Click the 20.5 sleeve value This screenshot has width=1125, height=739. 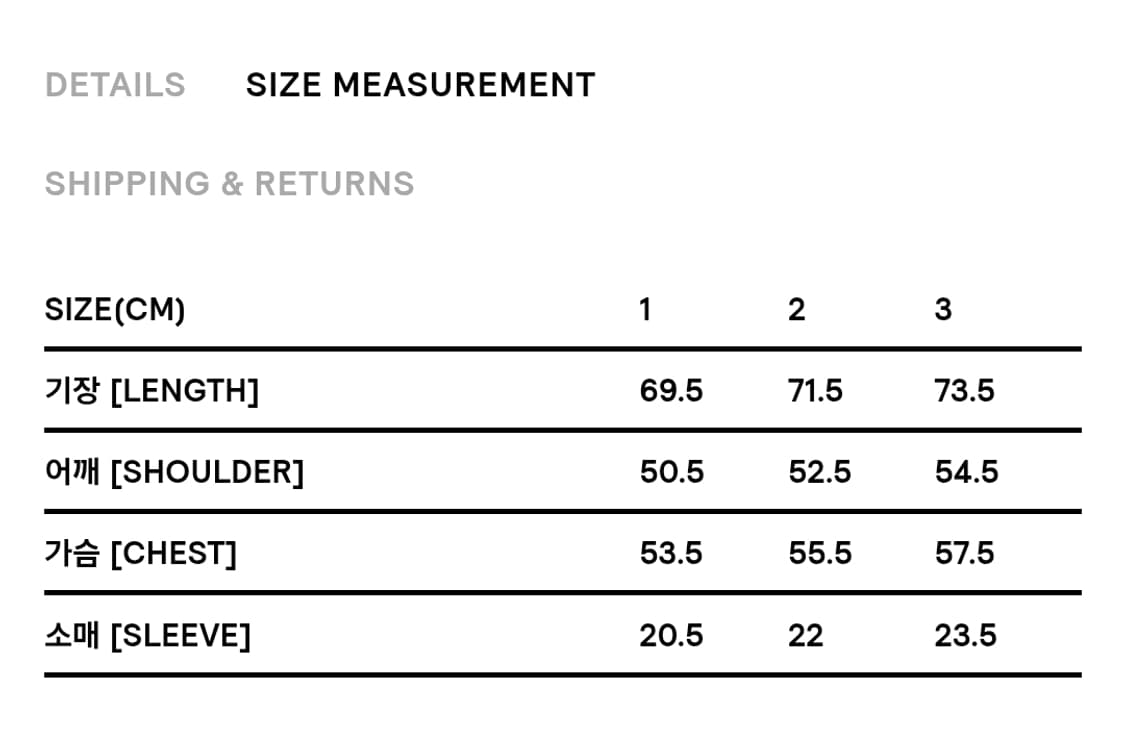[x=671, y=635]
